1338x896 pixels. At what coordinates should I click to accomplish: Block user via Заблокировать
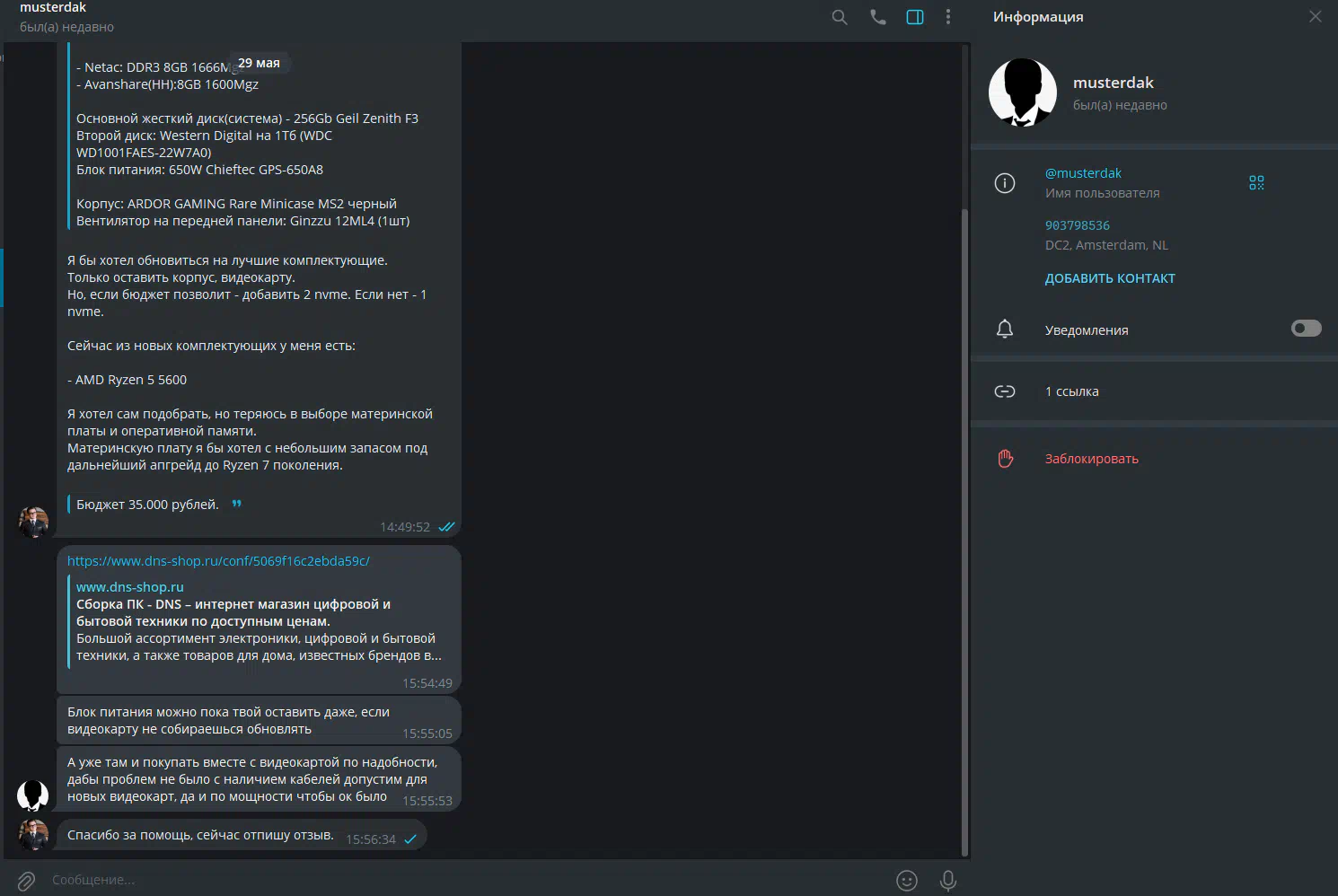[x=1091, y=459]
